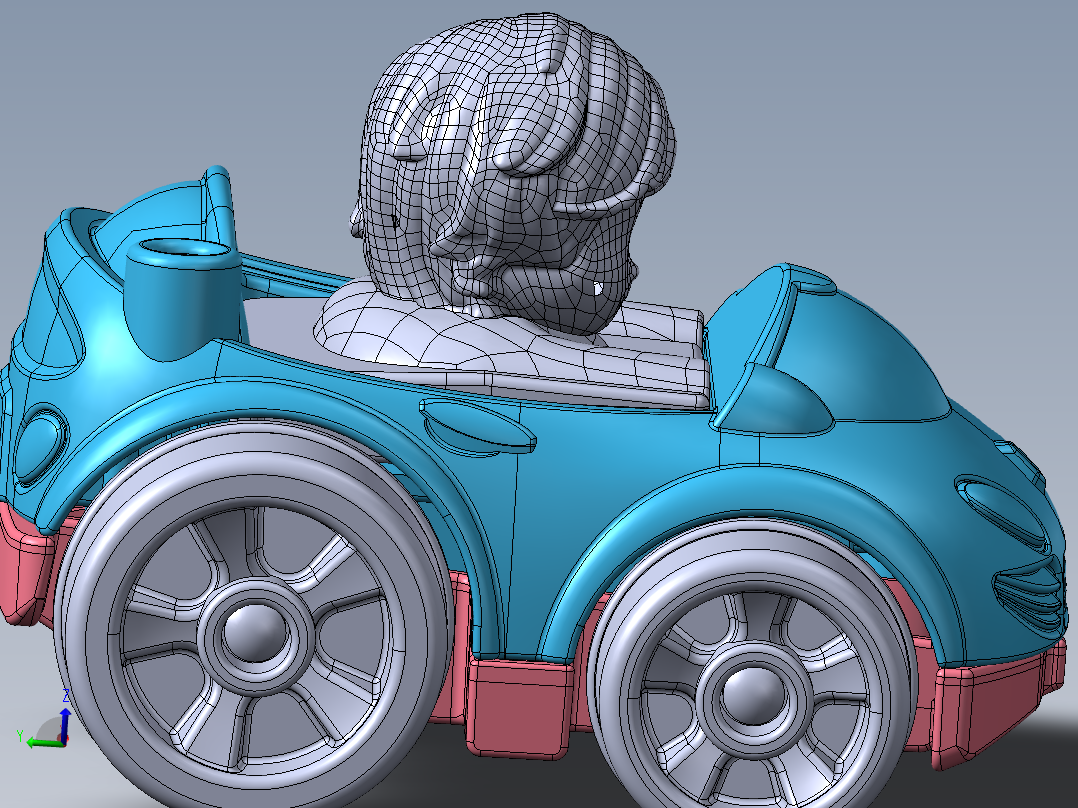Image resolution: width=1078 pixels, height=808 pixels.
Task: Pick the oval taillight at the rear
Action: click(x=41, y=445)
